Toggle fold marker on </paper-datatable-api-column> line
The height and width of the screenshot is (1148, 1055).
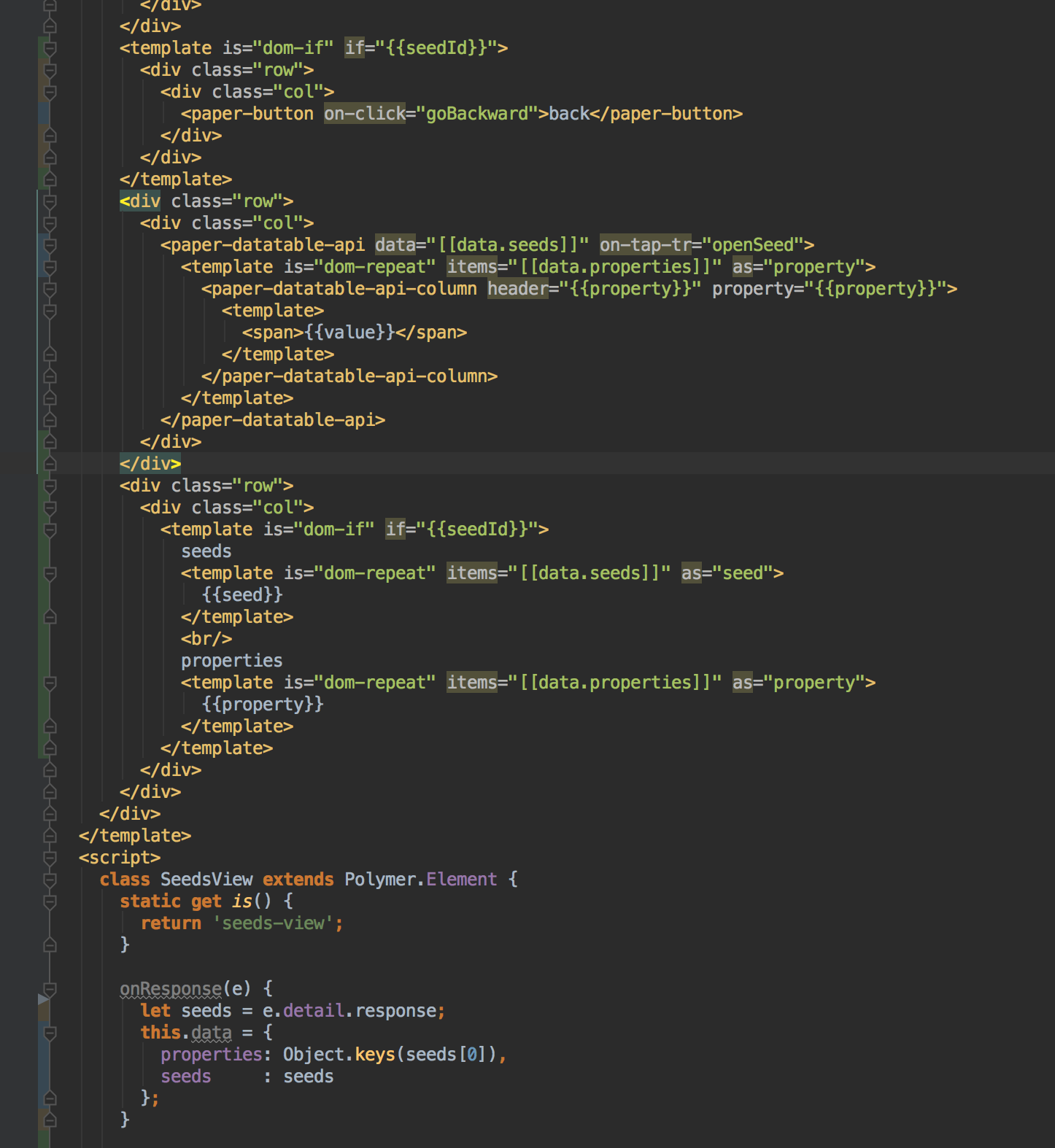pyautogui.click(x=50, y=376)
